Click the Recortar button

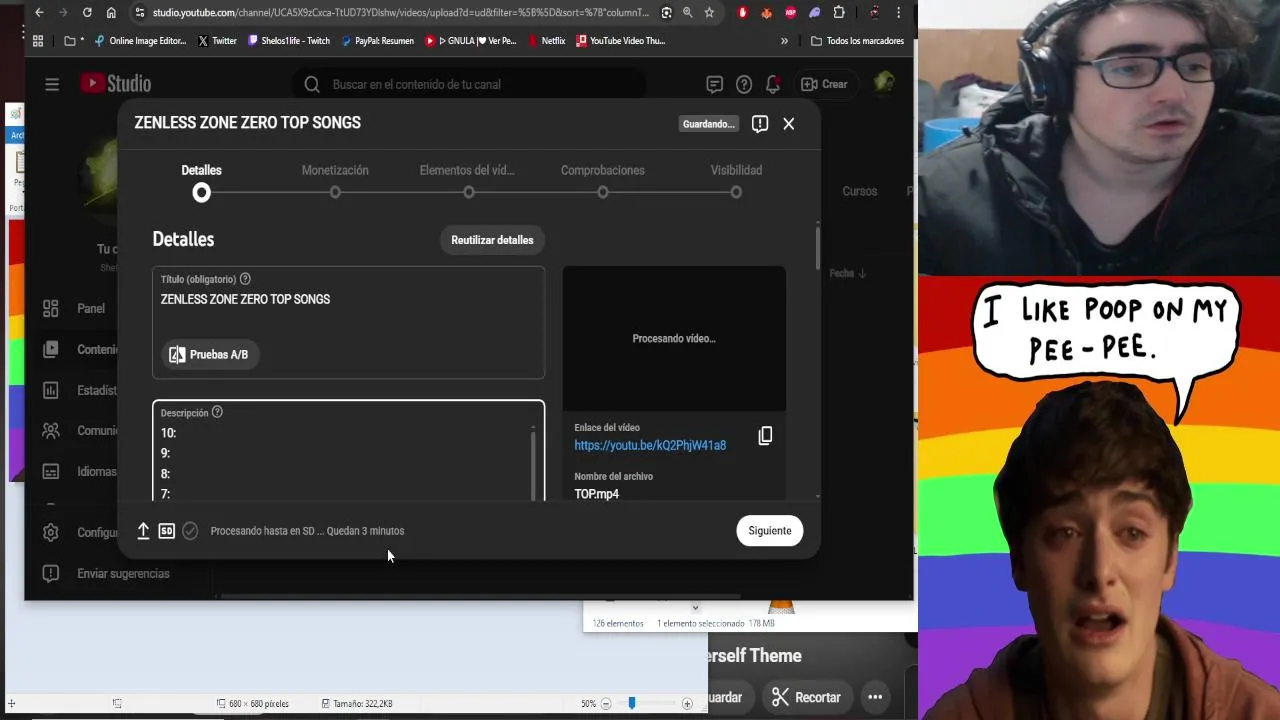coord(807,697)
